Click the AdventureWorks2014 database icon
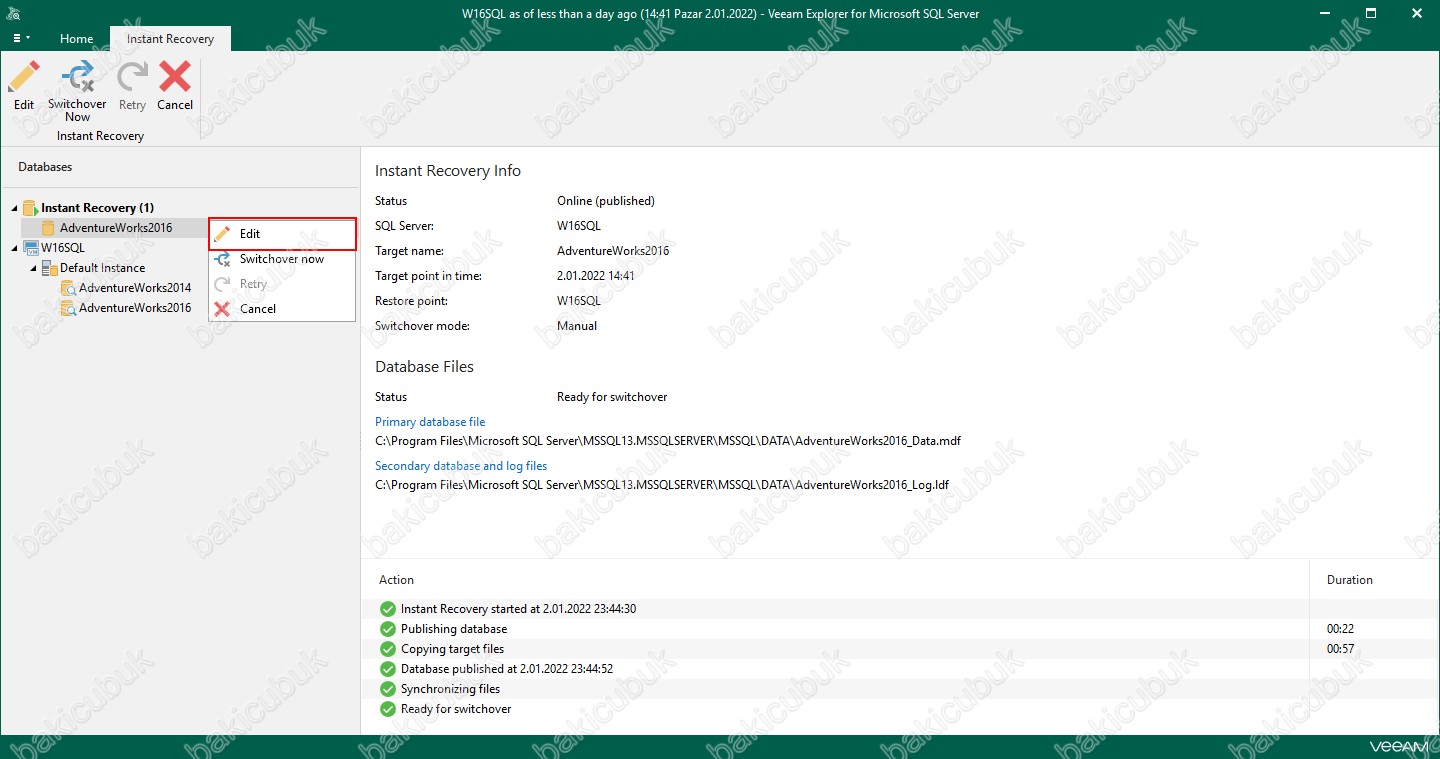This screenshot has height=759, width=1440. [68, 288]
